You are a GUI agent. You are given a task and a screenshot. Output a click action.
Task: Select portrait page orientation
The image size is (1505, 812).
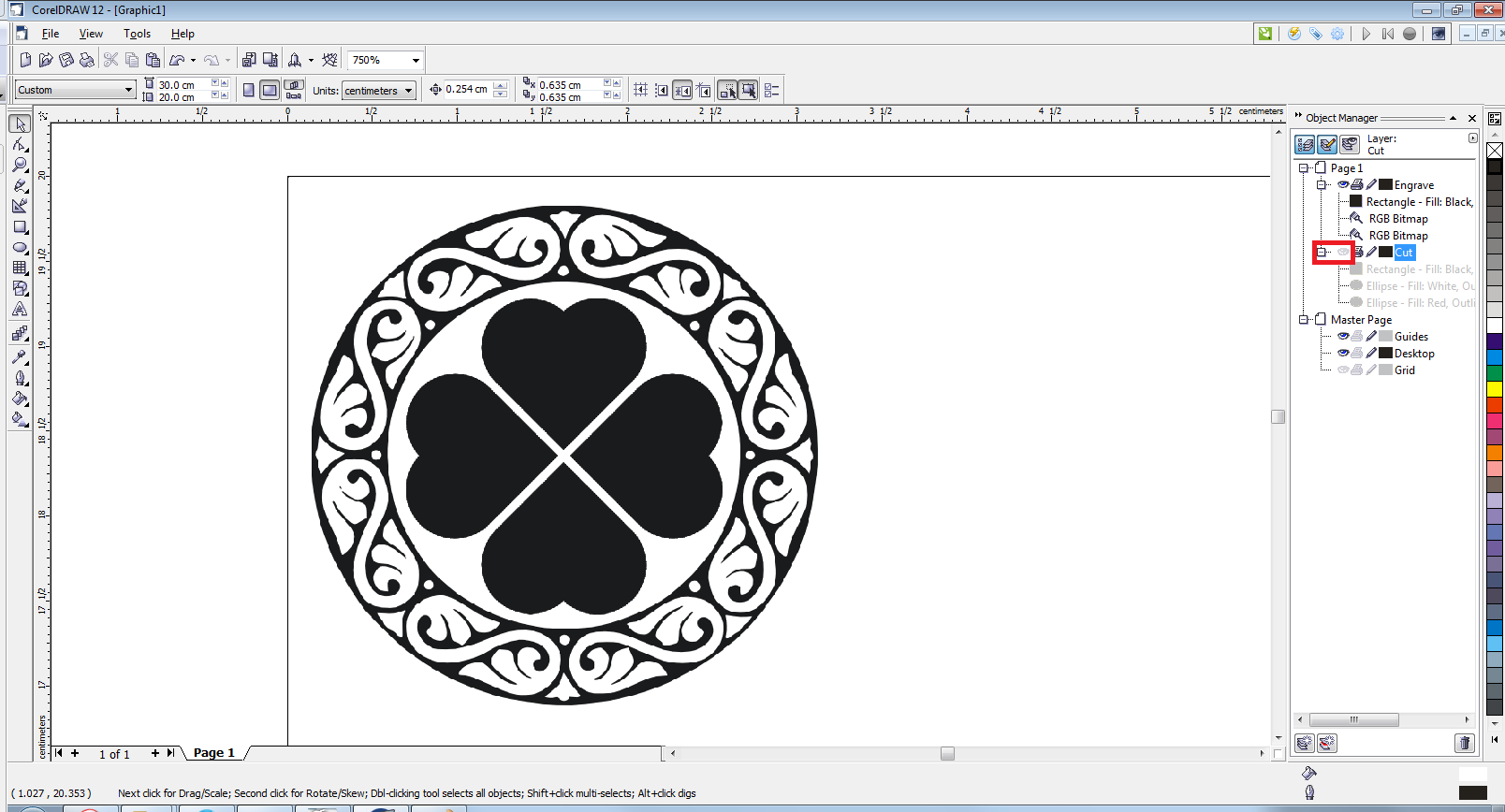pyautogui.click(x=248, y=90)
